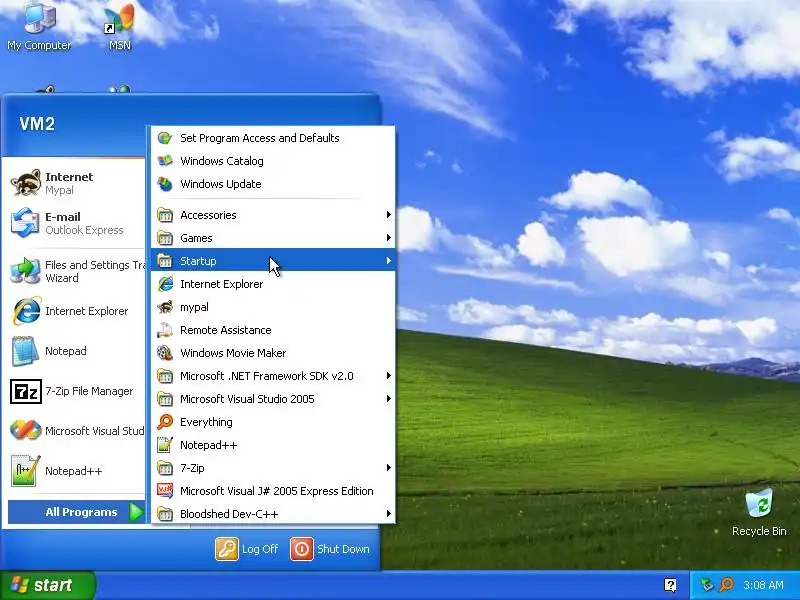The image size is (800, 600).
Task: Click Internet Explorer icon in All Programs list
Action: click(x=165, y=284)
